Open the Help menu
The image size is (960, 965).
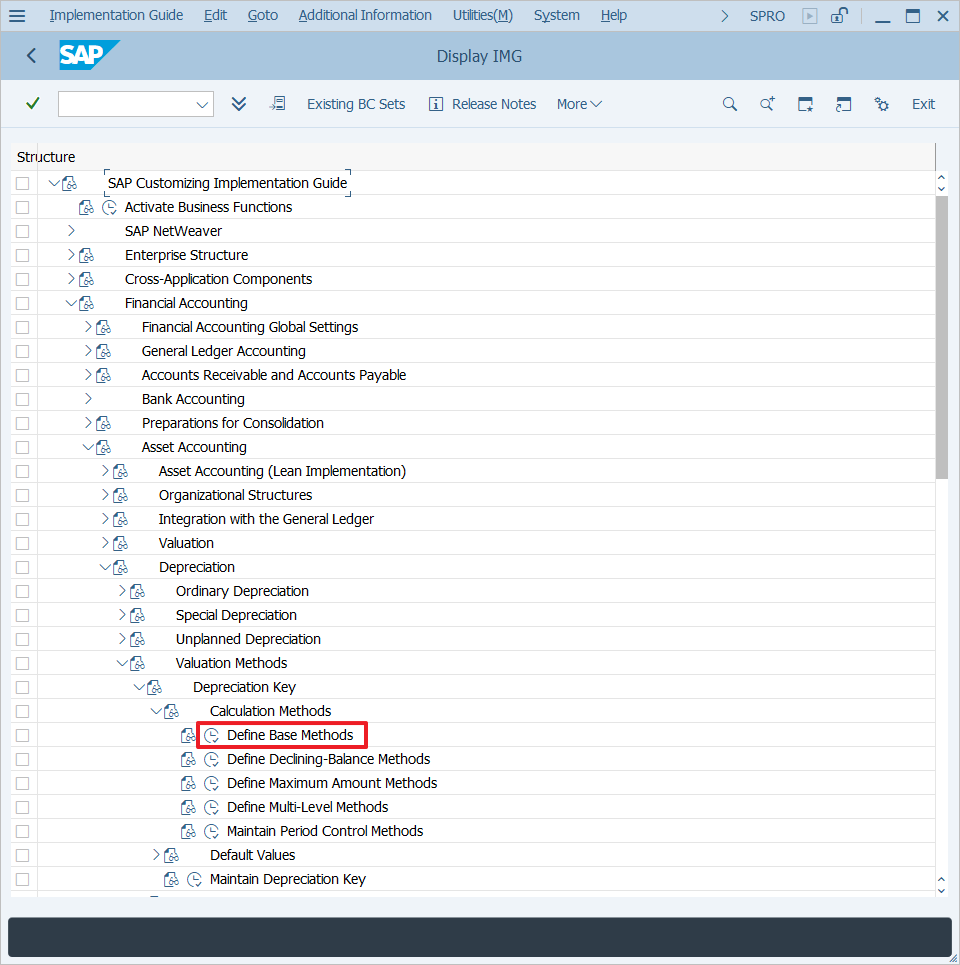[x=614, y=15]
